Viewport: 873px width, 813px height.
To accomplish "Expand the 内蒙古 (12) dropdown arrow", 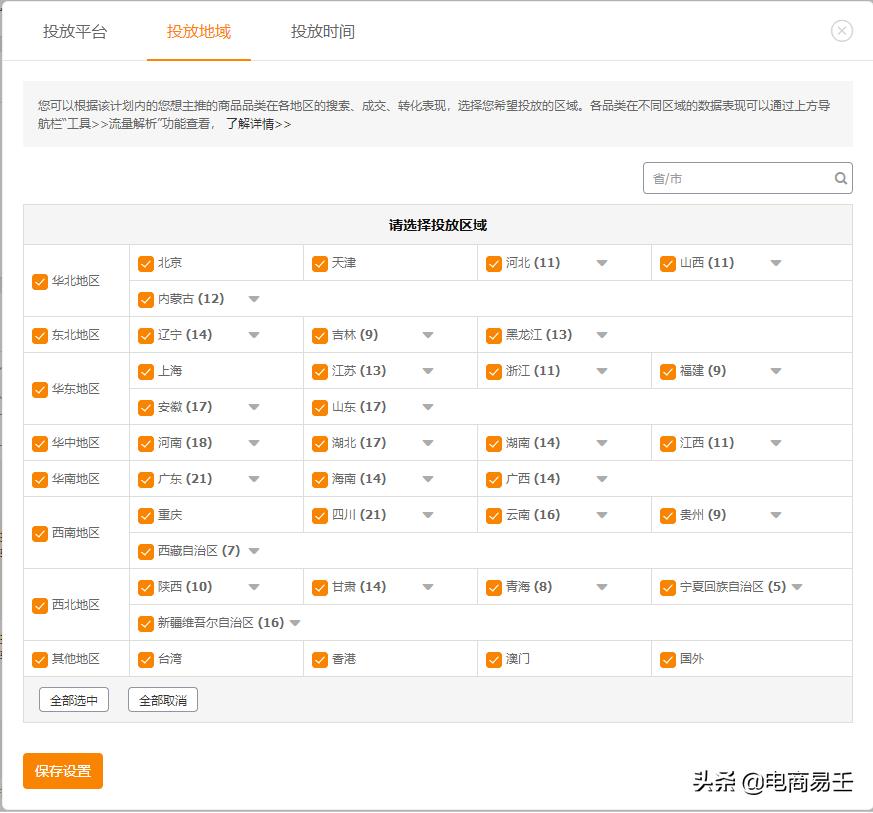I will tap(254, 299).
